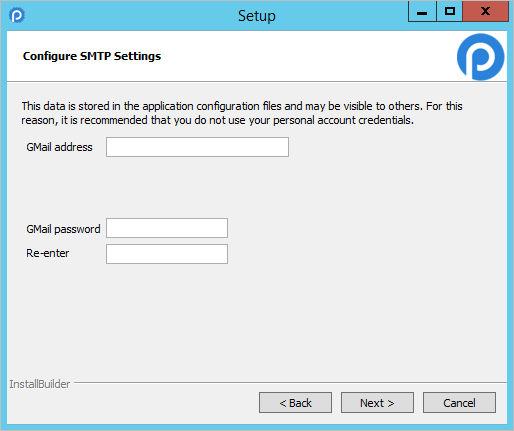514x431 pixels.
Task: Go to previous step with Back button
Action: point(295,403)
